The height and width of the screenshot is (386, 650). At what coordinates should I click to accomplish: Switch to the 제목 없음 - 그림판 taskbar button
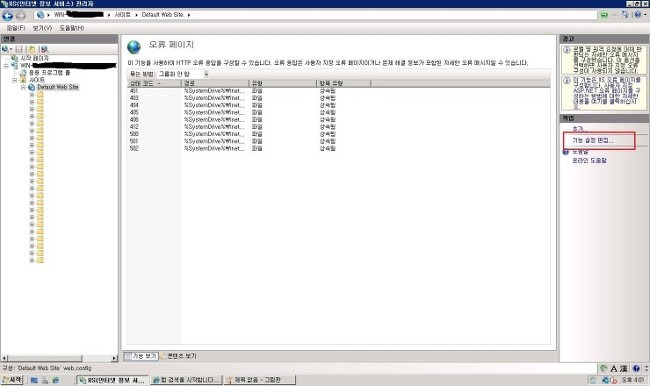point(260,380)
